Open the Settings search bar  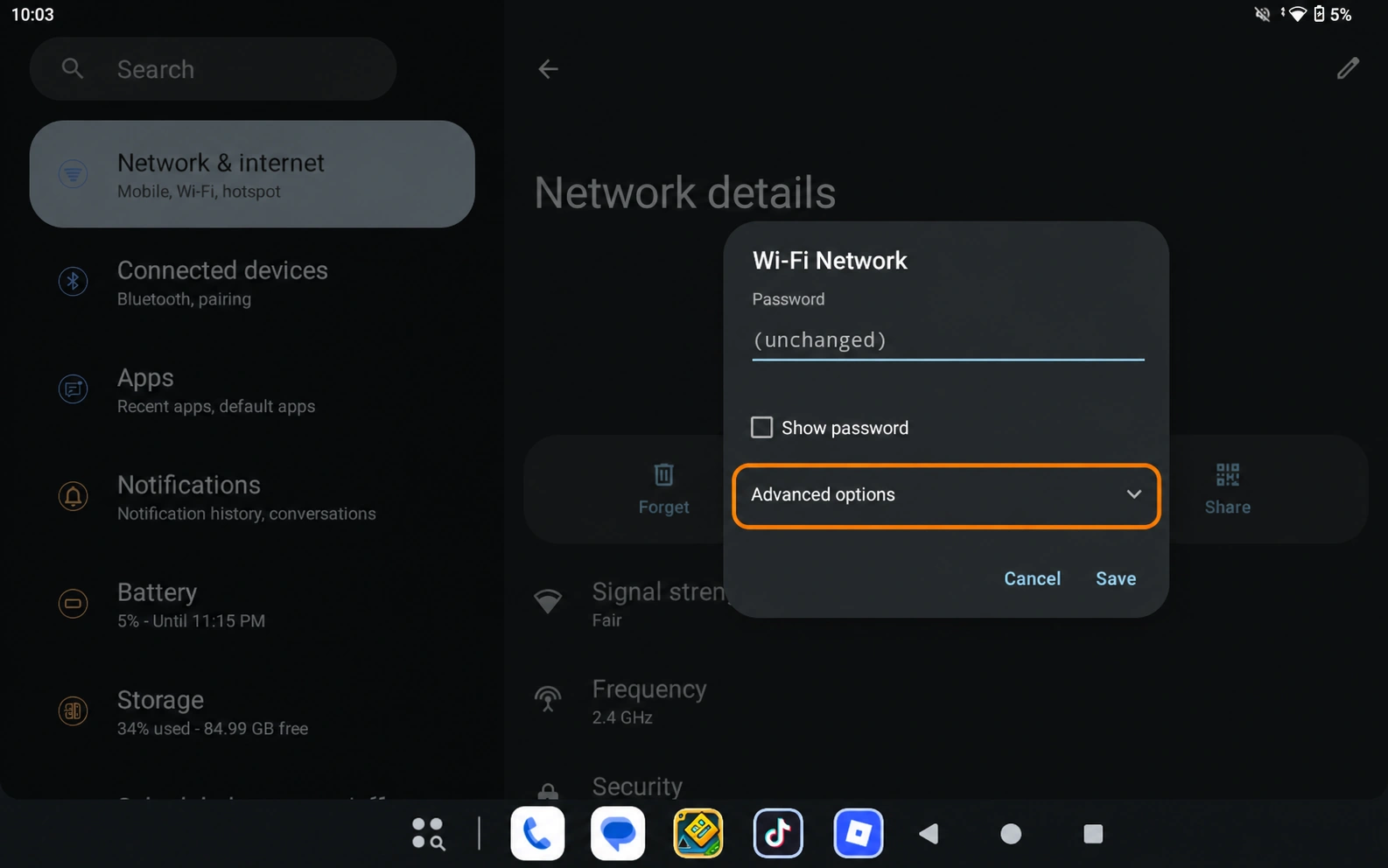coord(213,69)
